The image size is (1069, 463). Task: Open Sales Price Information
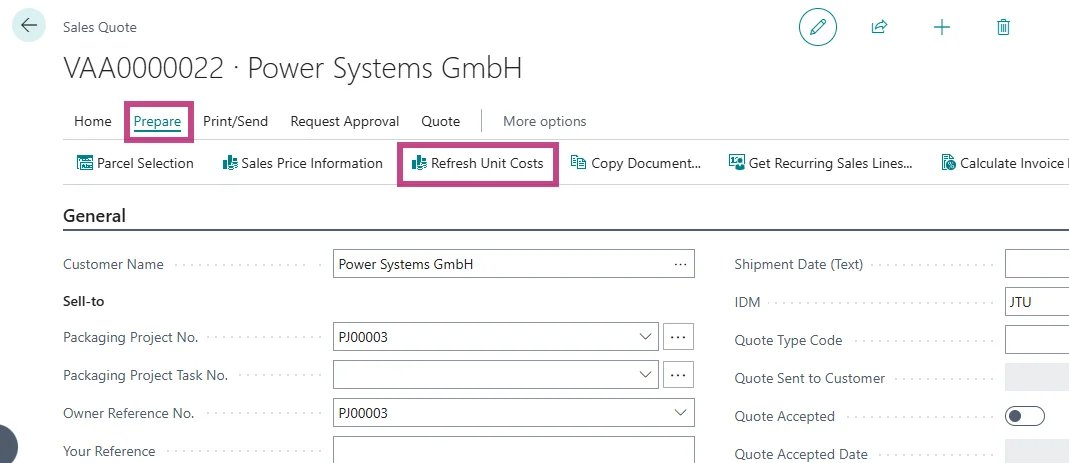pos(302,163)
